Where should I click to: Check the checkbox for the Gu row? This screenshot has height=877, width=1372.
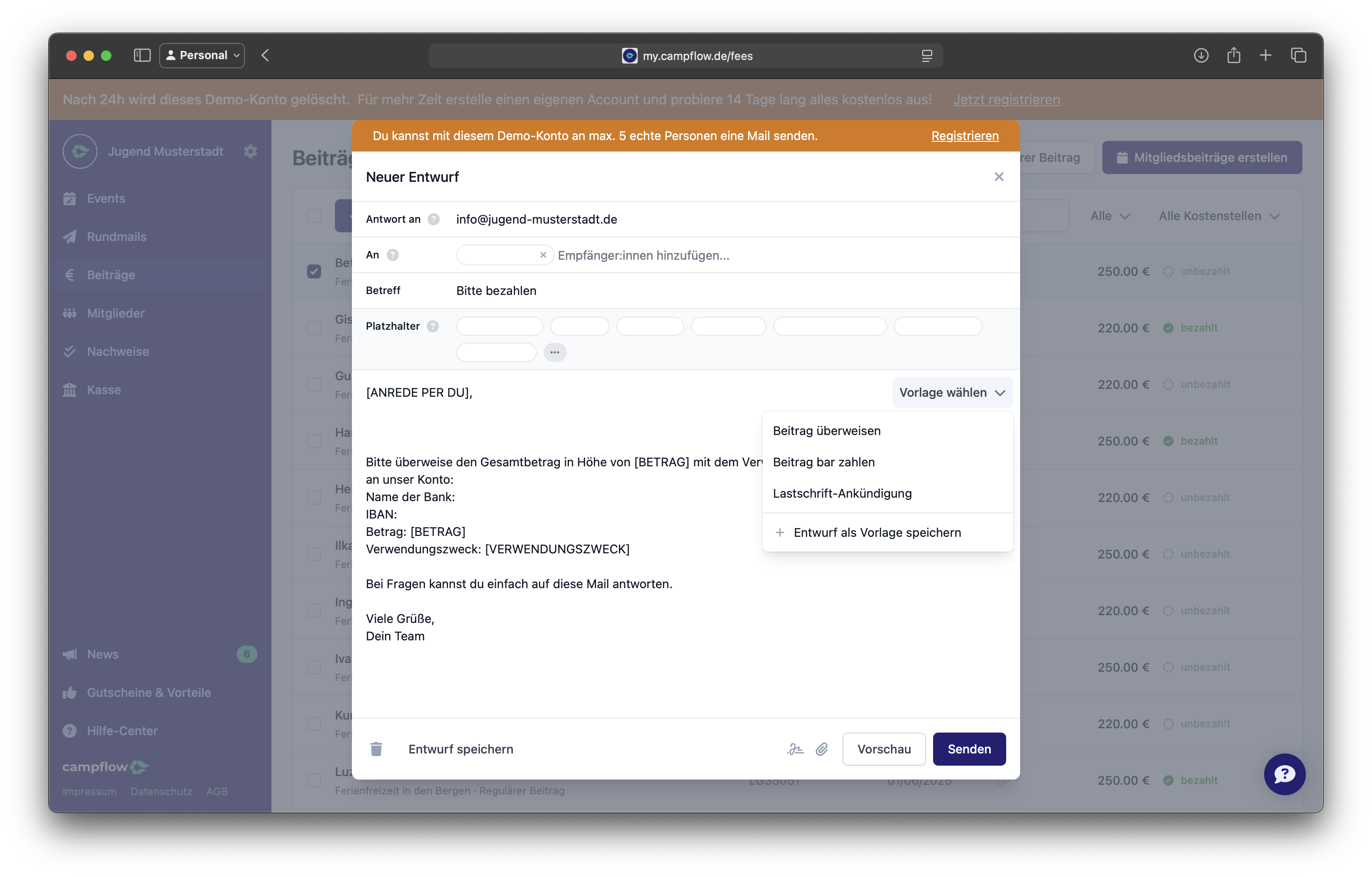[x=314, y=384]
